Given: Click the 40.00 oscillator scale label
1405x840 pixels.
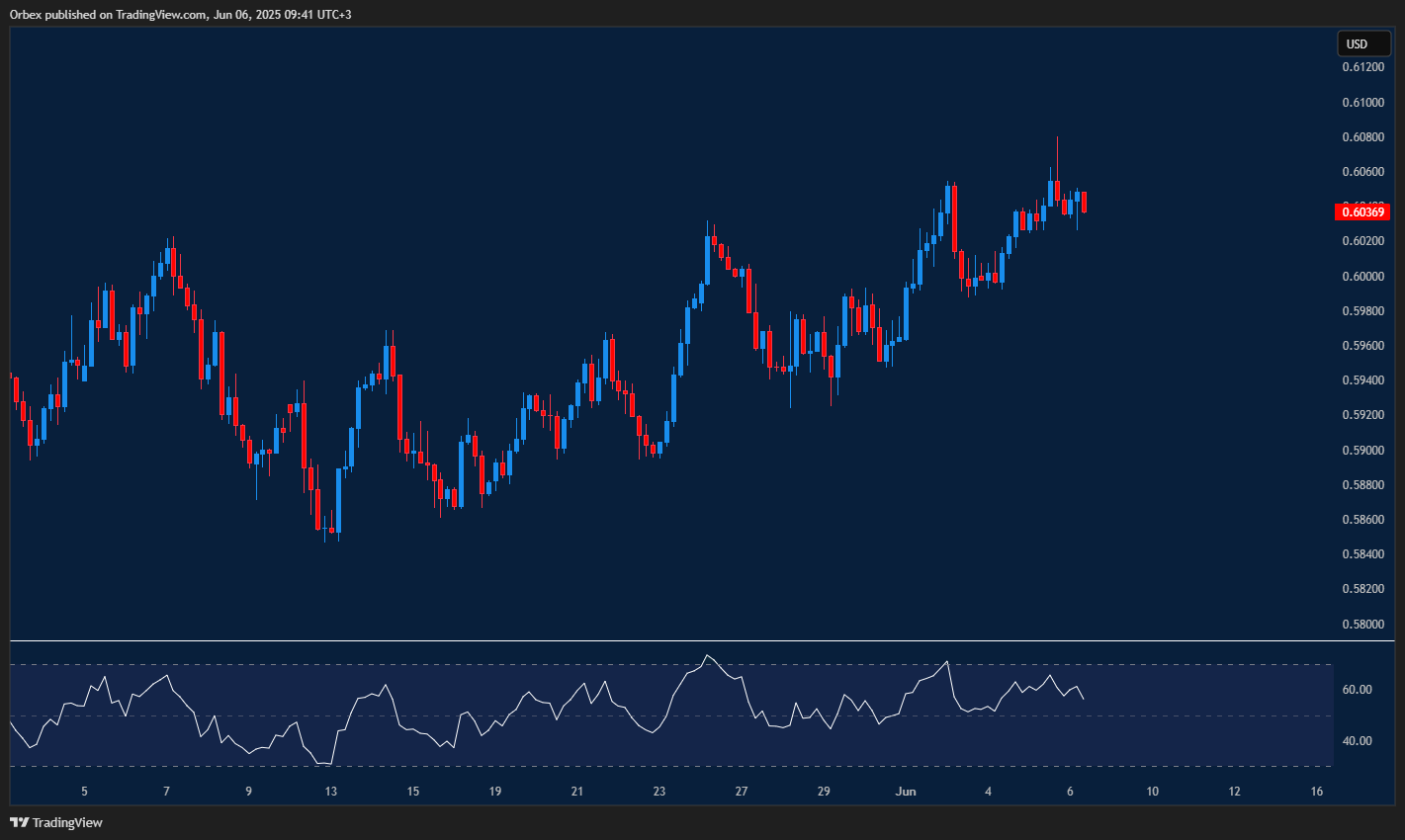Looking at the screenshot, I should coord(1358,741).
